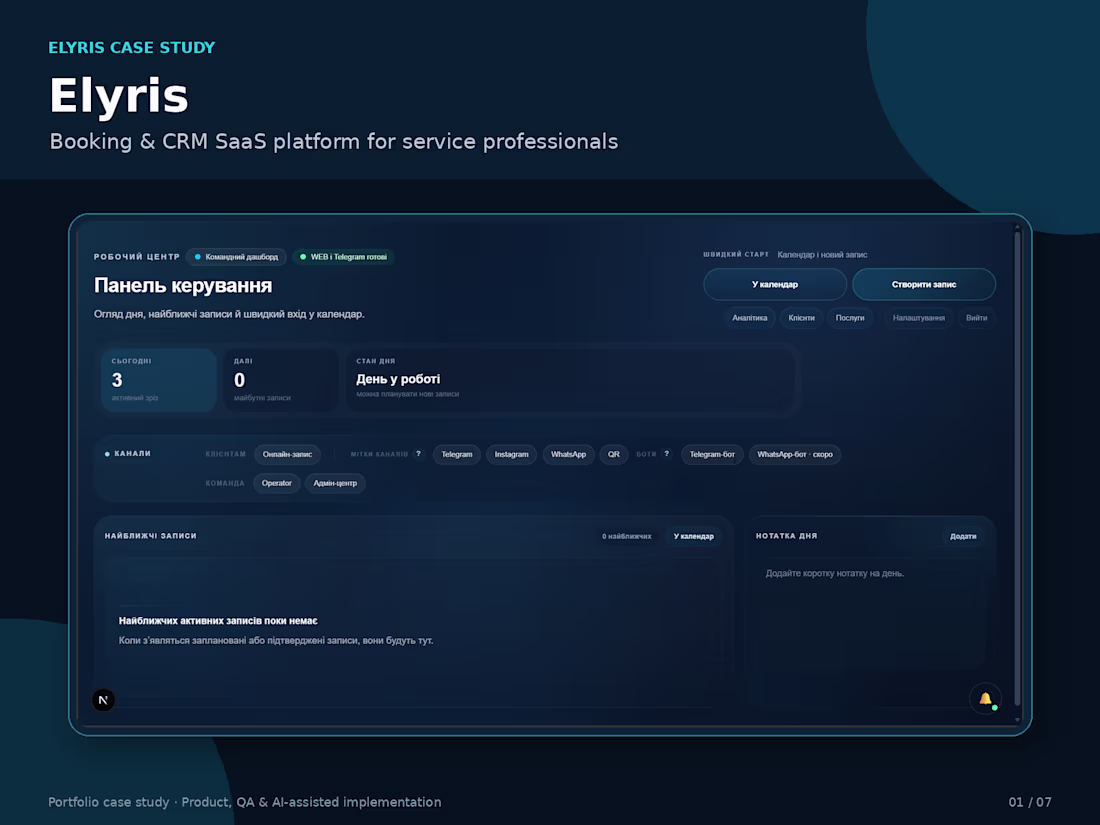Click the Найближчих активних записів поки немає text
This screenshot has height=825, width=1100.
218,621
